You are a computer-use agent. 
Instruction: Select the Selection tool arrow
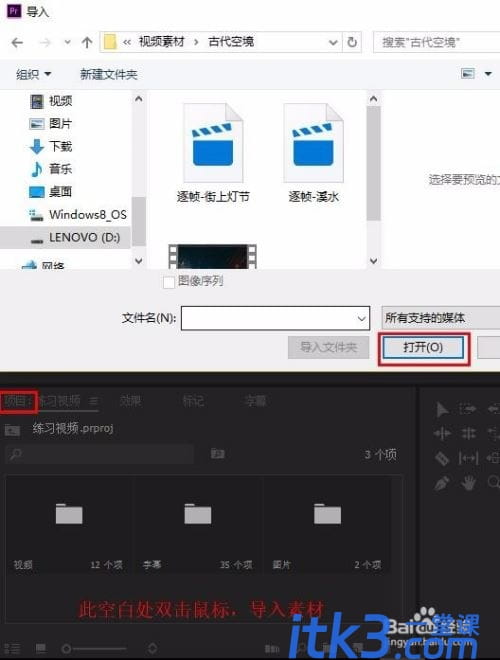pos(442,409)
